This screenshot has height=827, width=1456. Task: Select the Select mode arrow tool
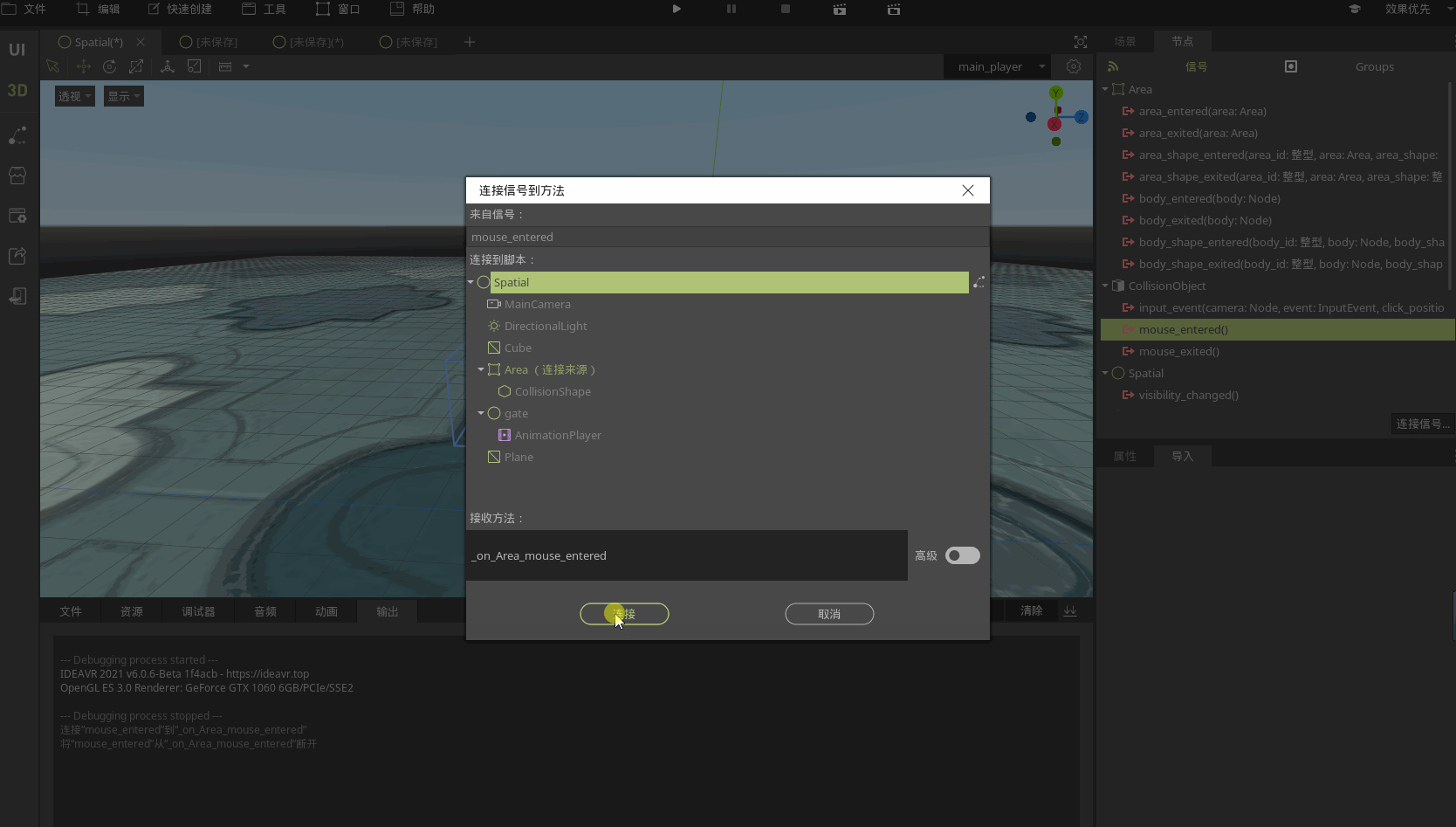click(53, 66)
